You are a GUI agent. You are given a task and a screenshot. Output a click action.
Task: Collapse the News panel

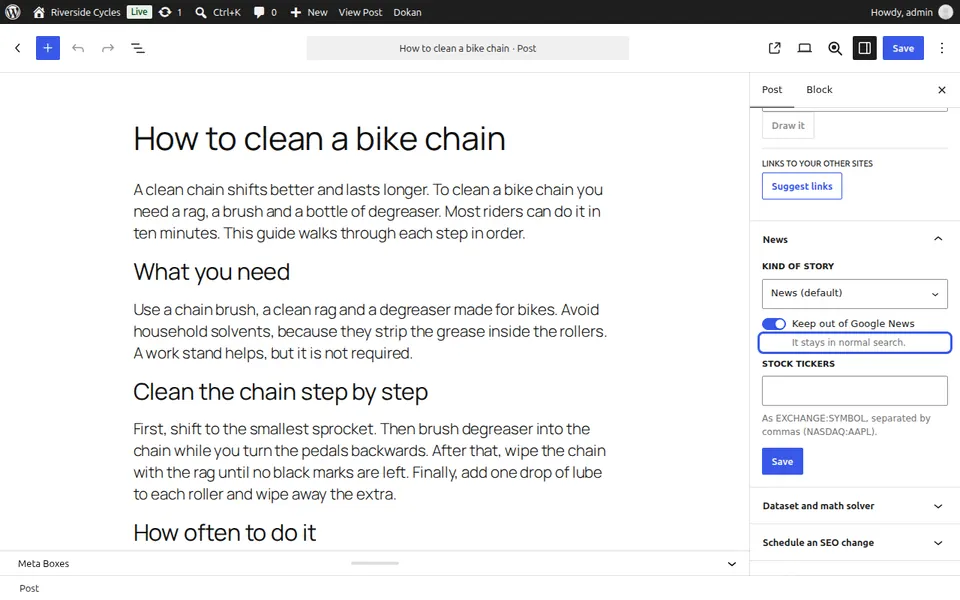coord(855,239)
